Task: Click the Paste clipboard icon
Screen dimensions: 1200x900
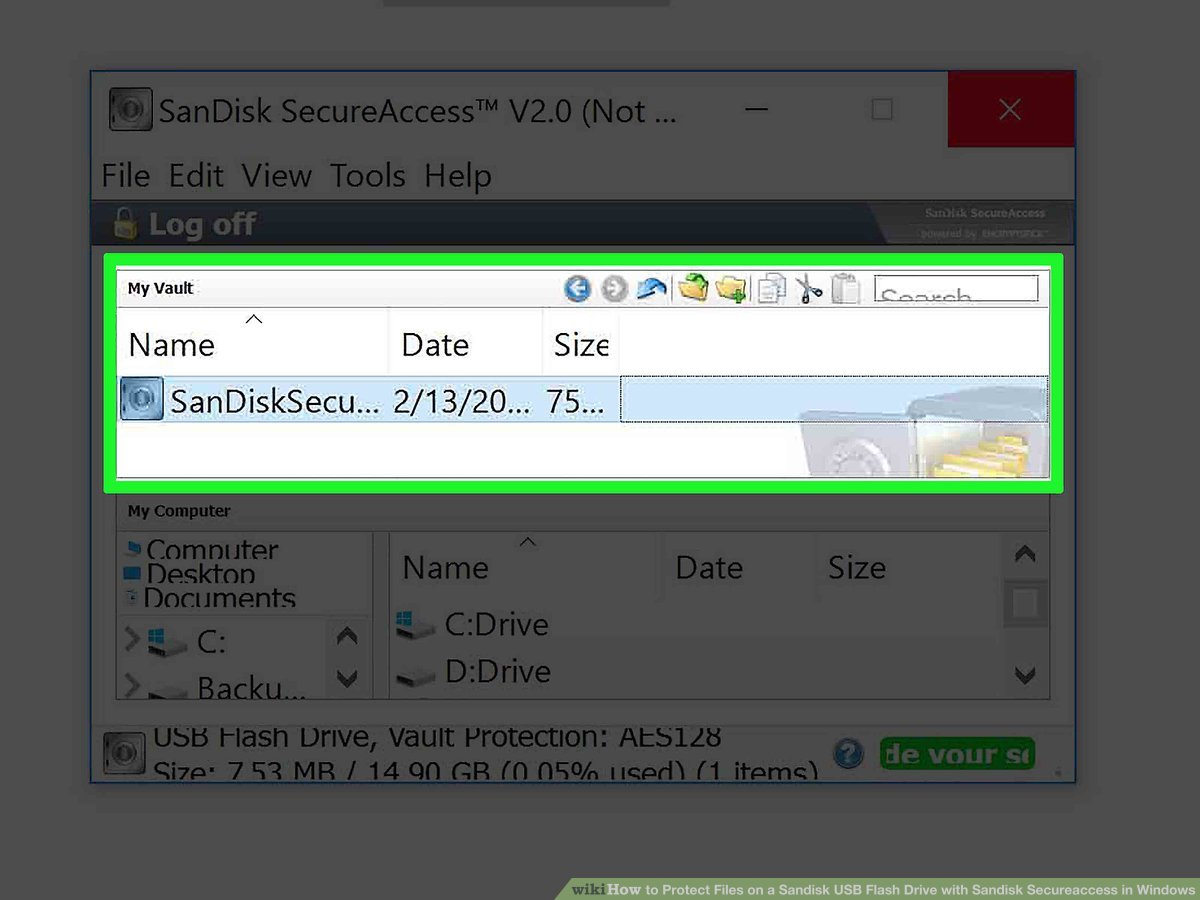Action: 846,288
